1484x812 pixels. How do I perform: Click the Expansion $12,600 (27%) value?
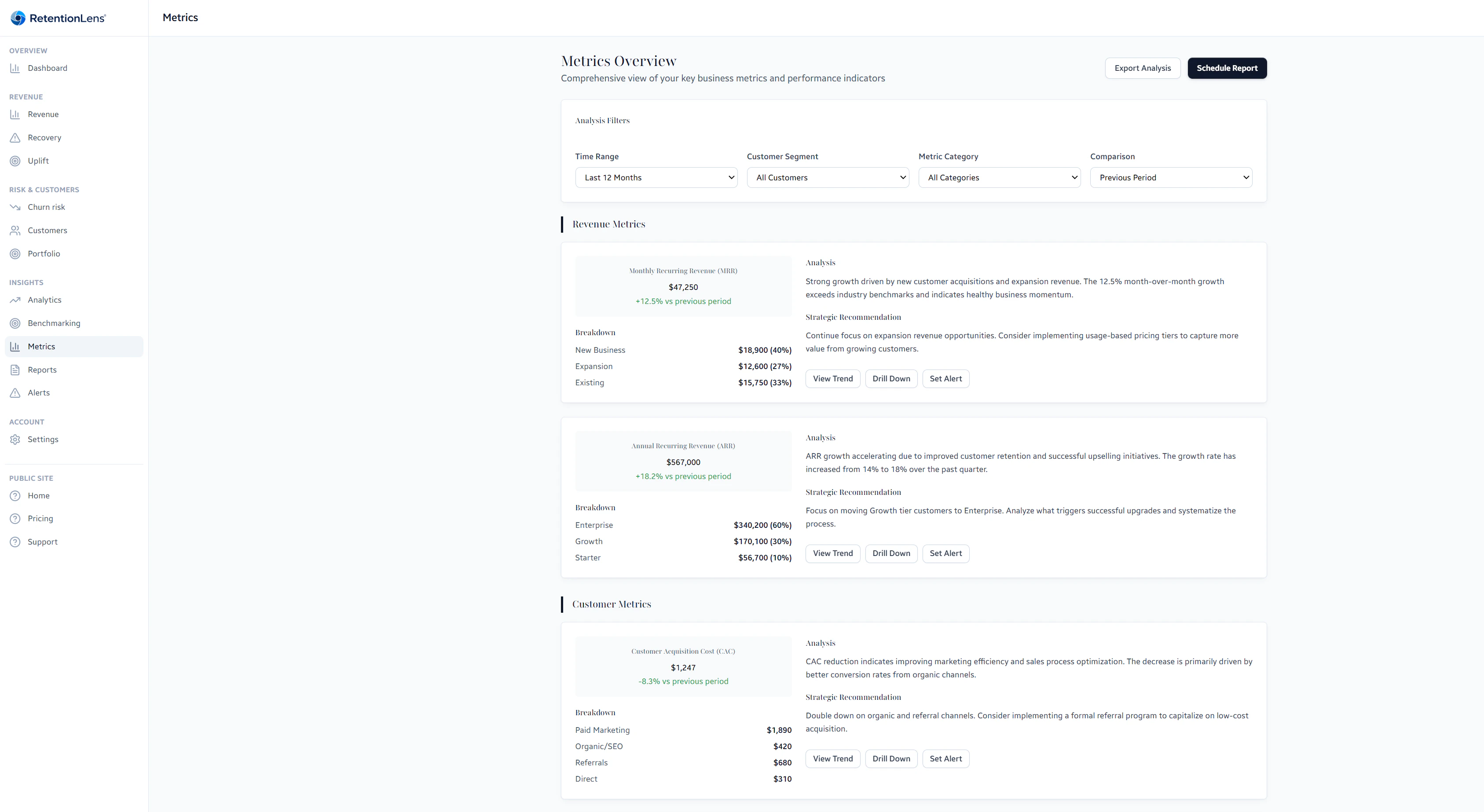pyautogui.click(x=765, y=366)
